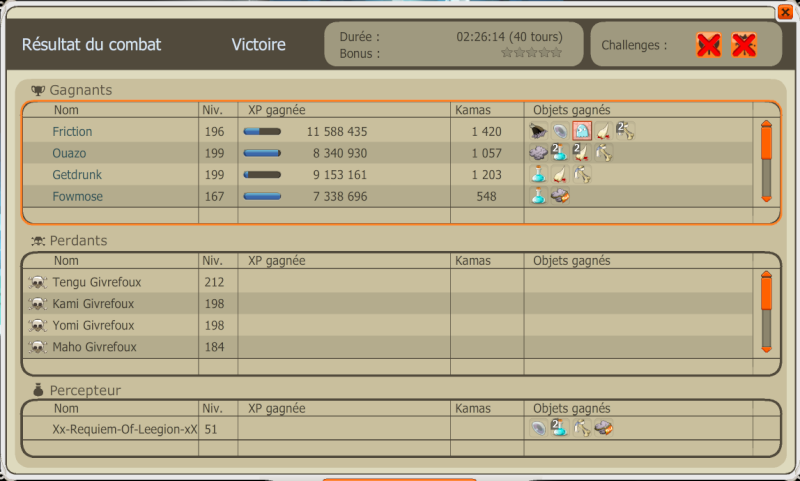View the first failed challenge icon

(x=709, y=45)
